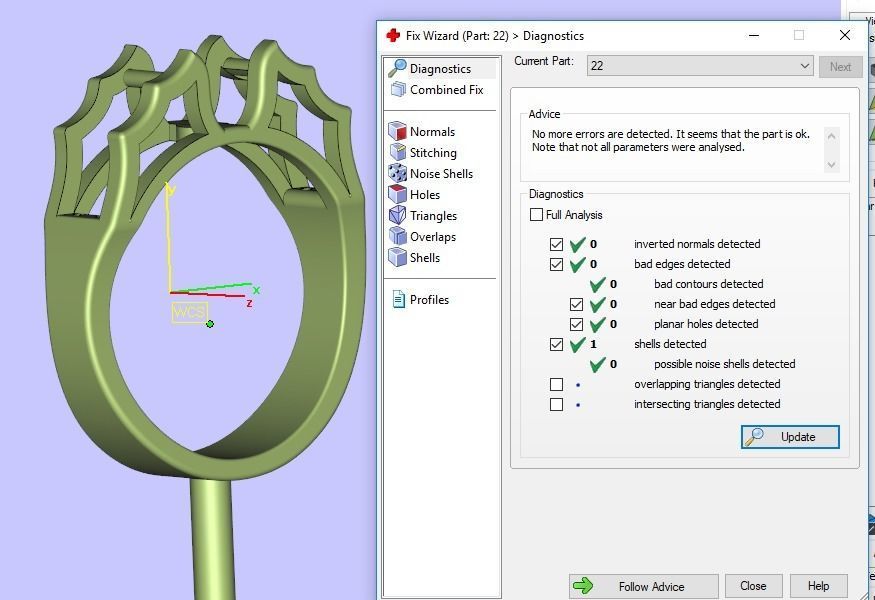Uncheck bad edges detected checkbox
The image size is (875, 600).
[556, 264]
